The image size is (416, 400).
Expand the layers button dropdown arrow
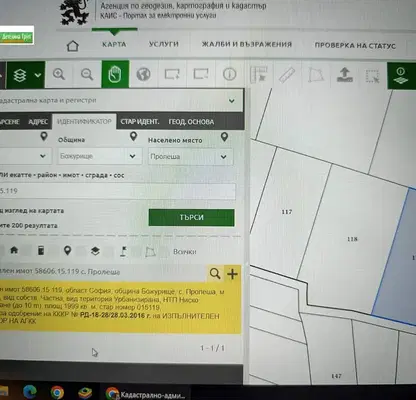pyautogui.click(x=38, y=75)
